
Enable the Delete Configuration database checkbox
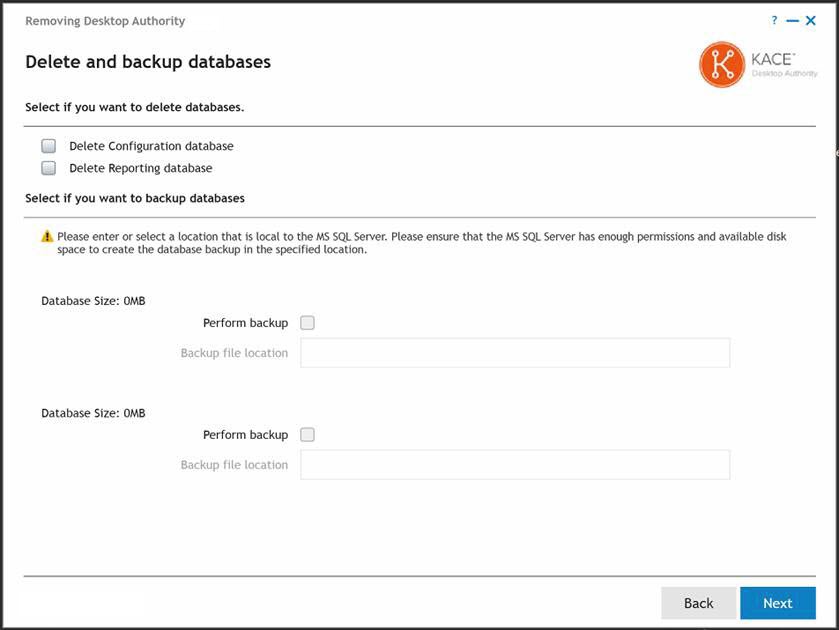click(49, 146)
